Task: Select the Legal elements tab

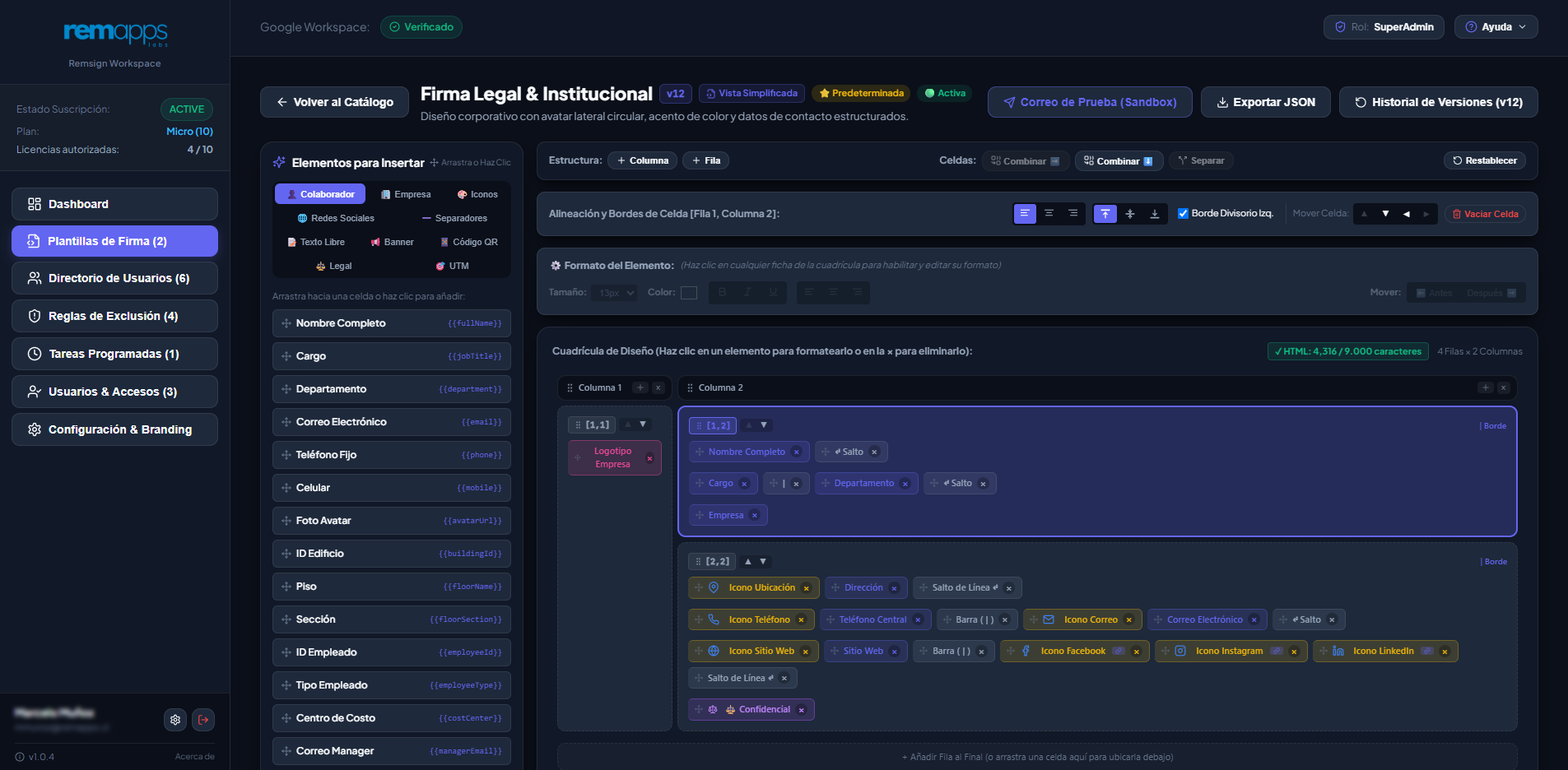Action: (x=334, y=266)
